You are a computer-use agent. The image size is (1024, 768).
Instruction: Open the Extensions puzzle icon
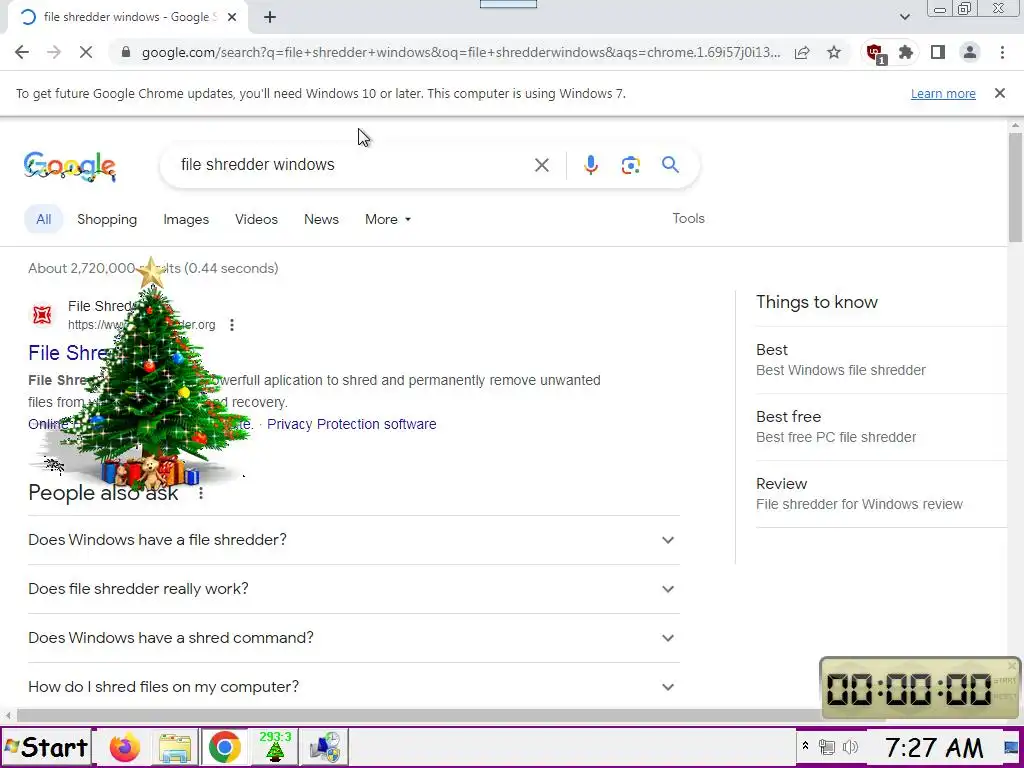tap(906, 52)
